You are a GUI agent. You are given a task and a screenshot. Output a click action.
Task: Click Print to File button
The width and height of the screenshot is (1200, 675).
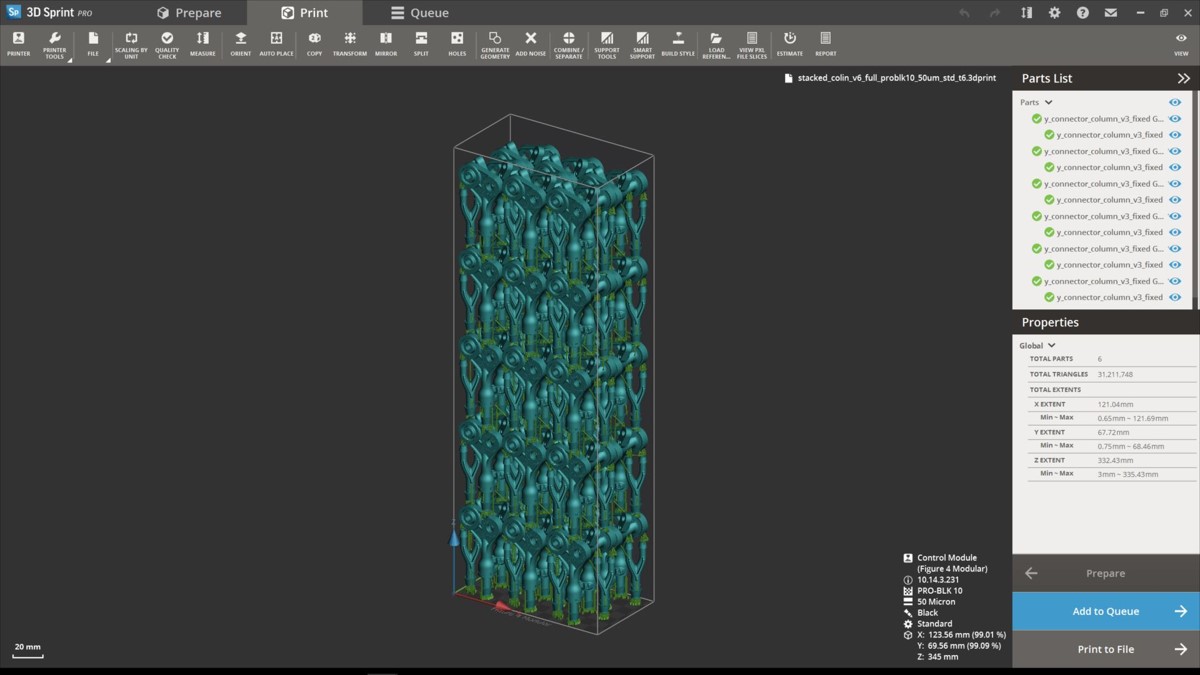pos(1106,649)
